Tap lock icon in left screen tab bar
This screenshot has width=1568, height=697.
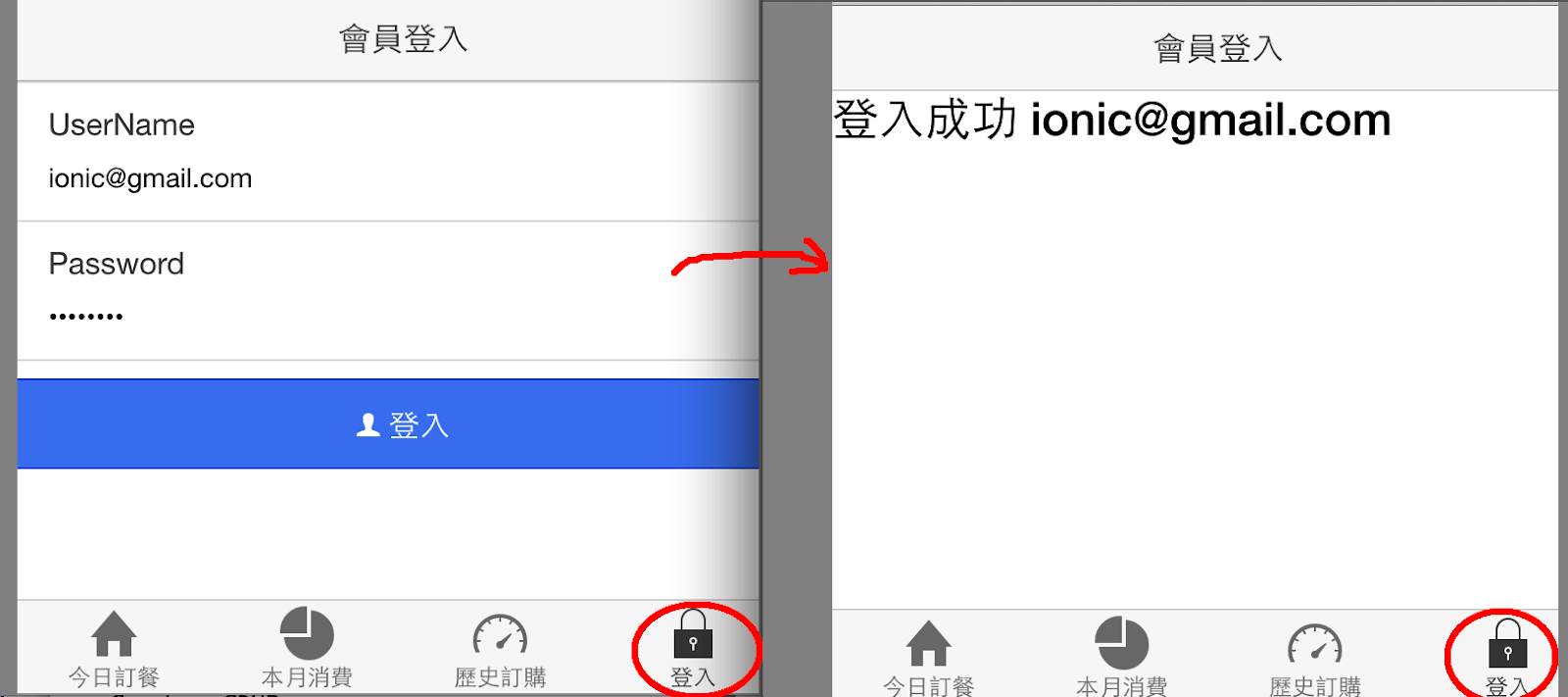693,634
